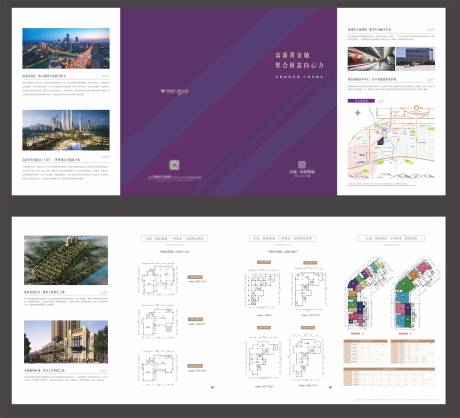This screenshot has width=460, height=418.
Task: Select the glass office building photo
Action: [x=415, y=59]
